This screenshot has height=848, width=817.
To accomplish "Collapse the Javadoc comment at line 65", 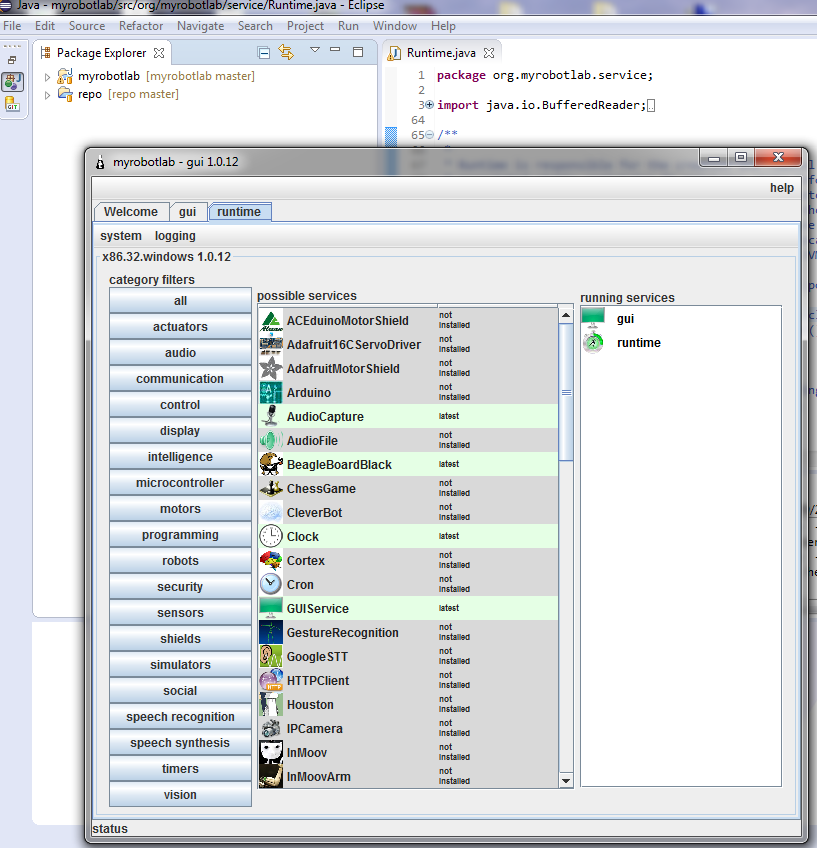I will [x=429, y=135].
